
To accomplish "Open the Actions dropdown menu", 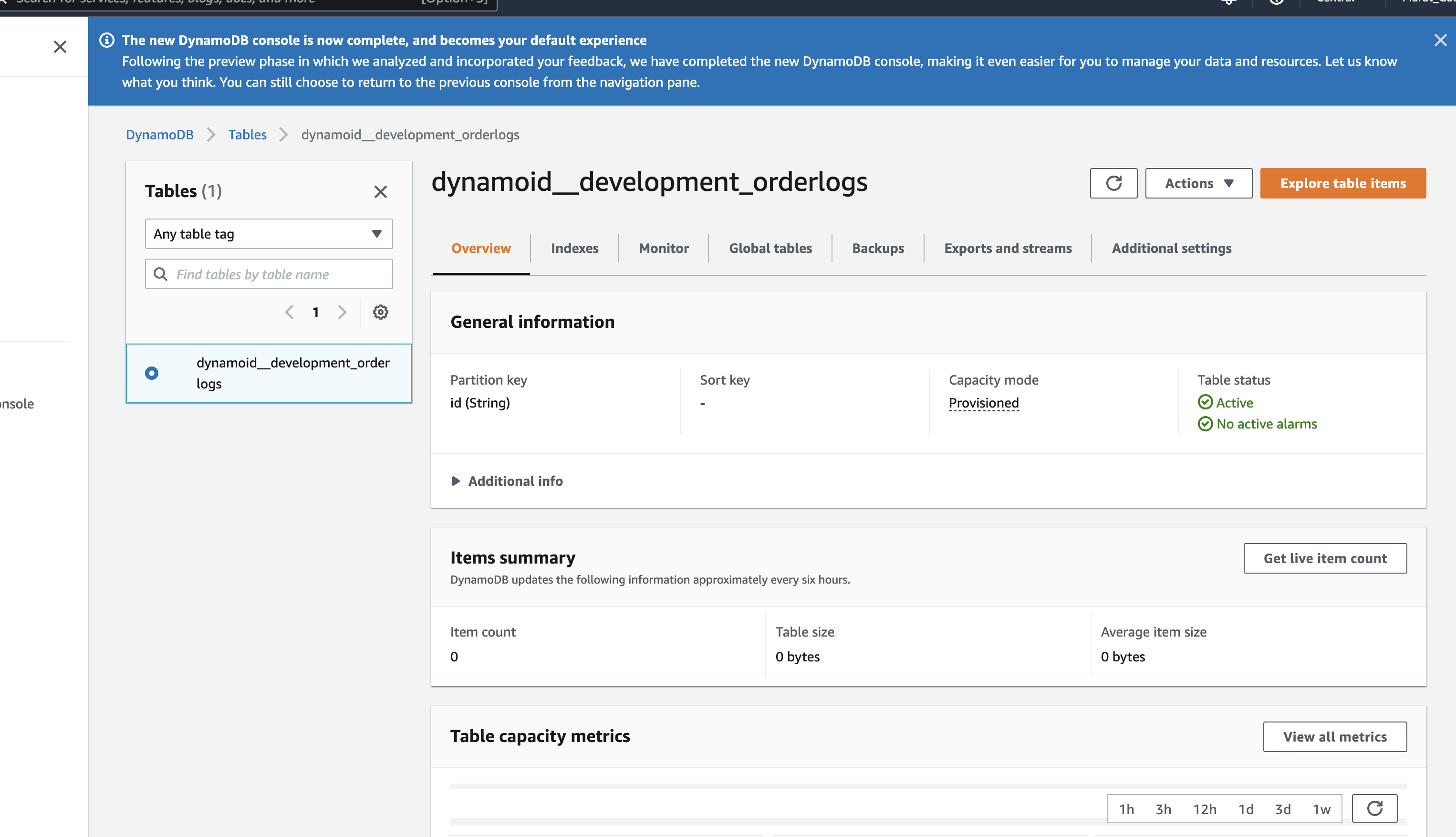I will pos(1198,183).
